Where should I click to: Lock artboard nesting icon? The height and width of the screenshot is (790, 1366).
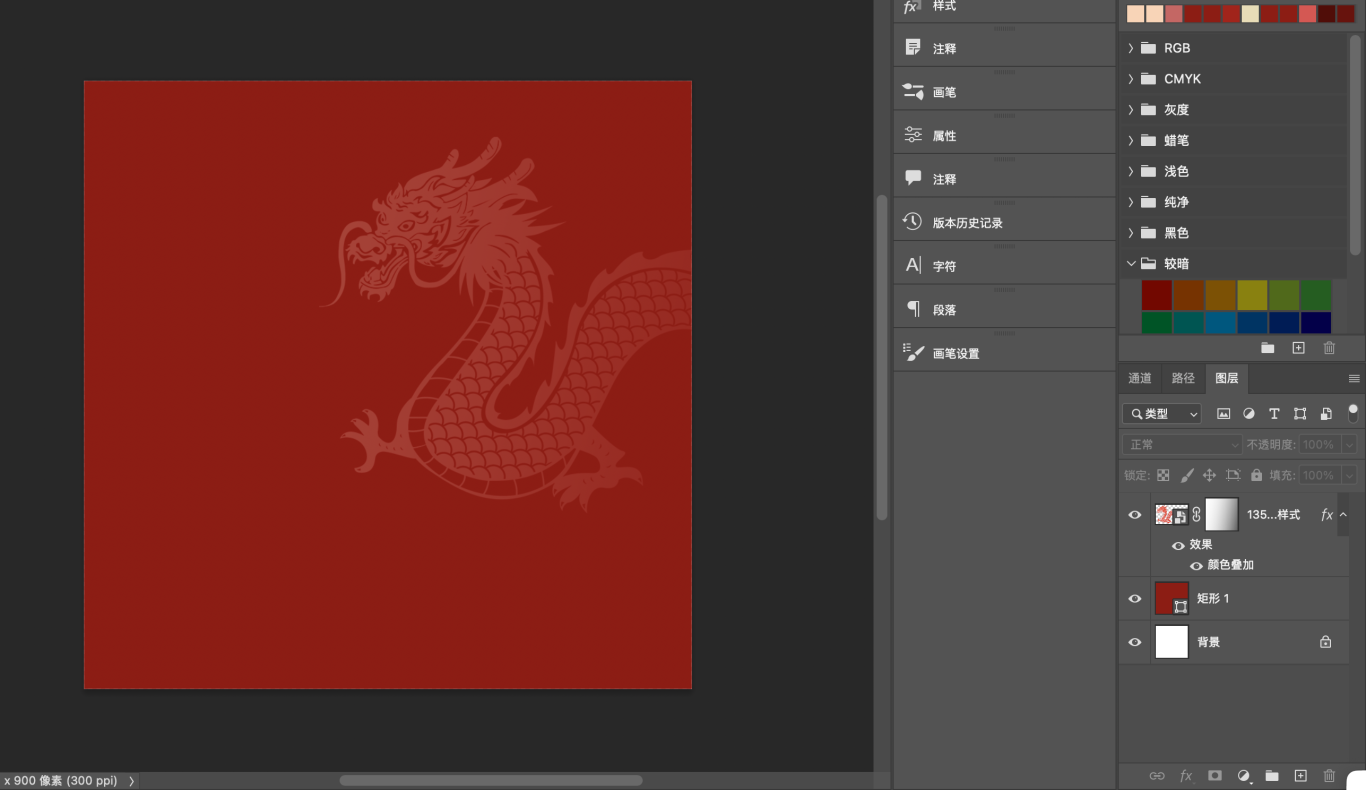pyautogui.click(x=1233, y=476)
